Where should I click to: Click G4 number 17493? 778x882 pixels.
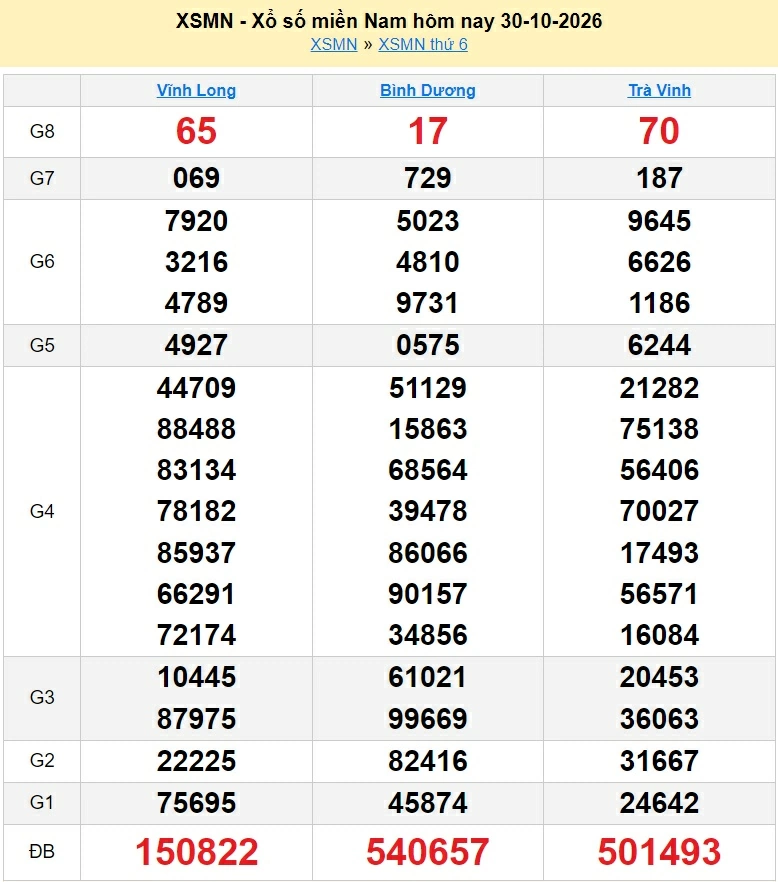coord(659,553)
